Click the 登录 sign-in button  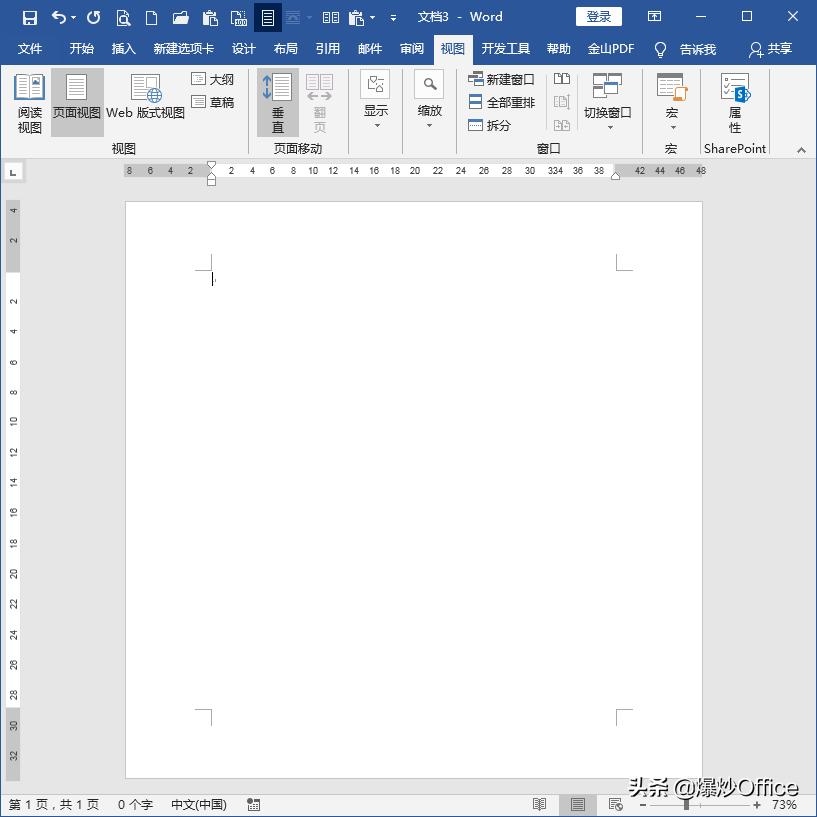[x=598, y=17]
